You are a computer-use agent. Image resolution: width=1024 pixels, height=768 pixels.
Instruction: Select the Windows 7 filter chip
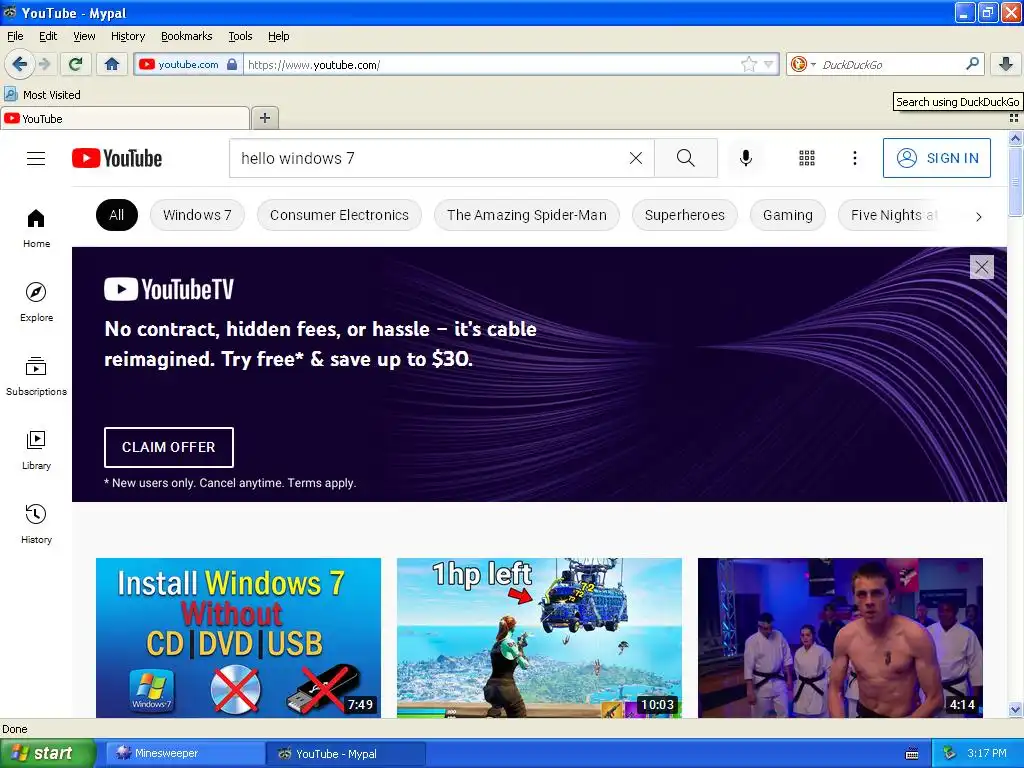[x=197, y=215]
